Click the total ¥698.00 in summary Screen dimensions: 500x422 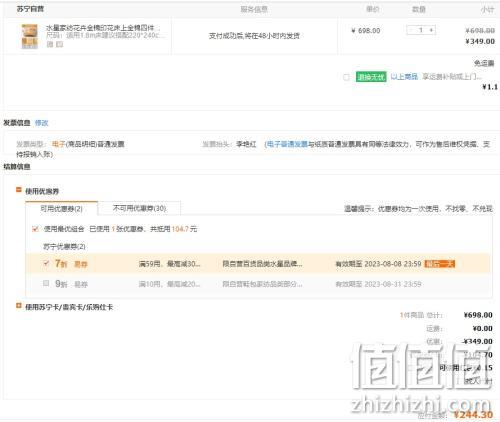[478, 315]
